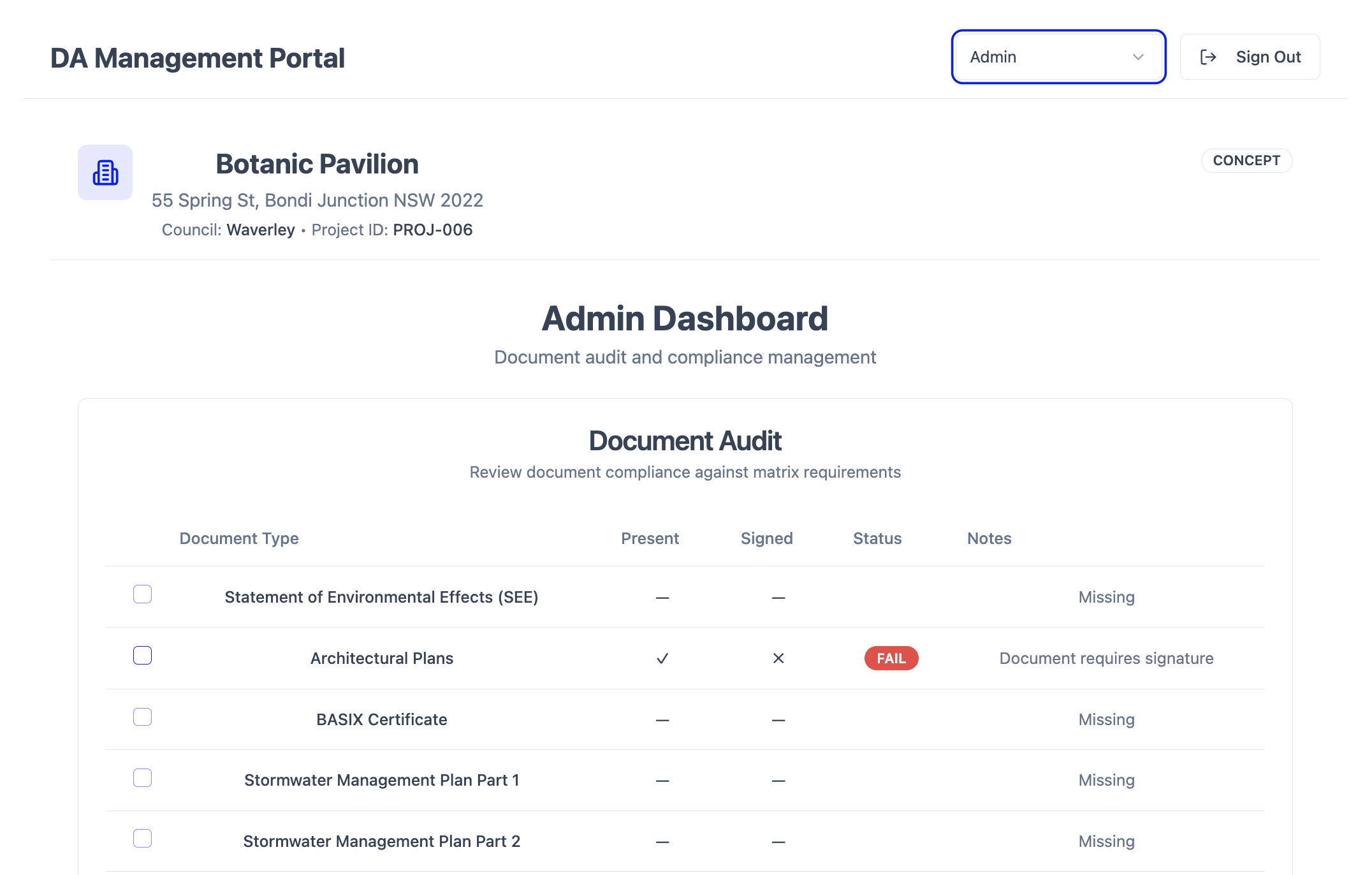
Task: Select the Architectural Plans row checkbox
Action: click(142, 656)
